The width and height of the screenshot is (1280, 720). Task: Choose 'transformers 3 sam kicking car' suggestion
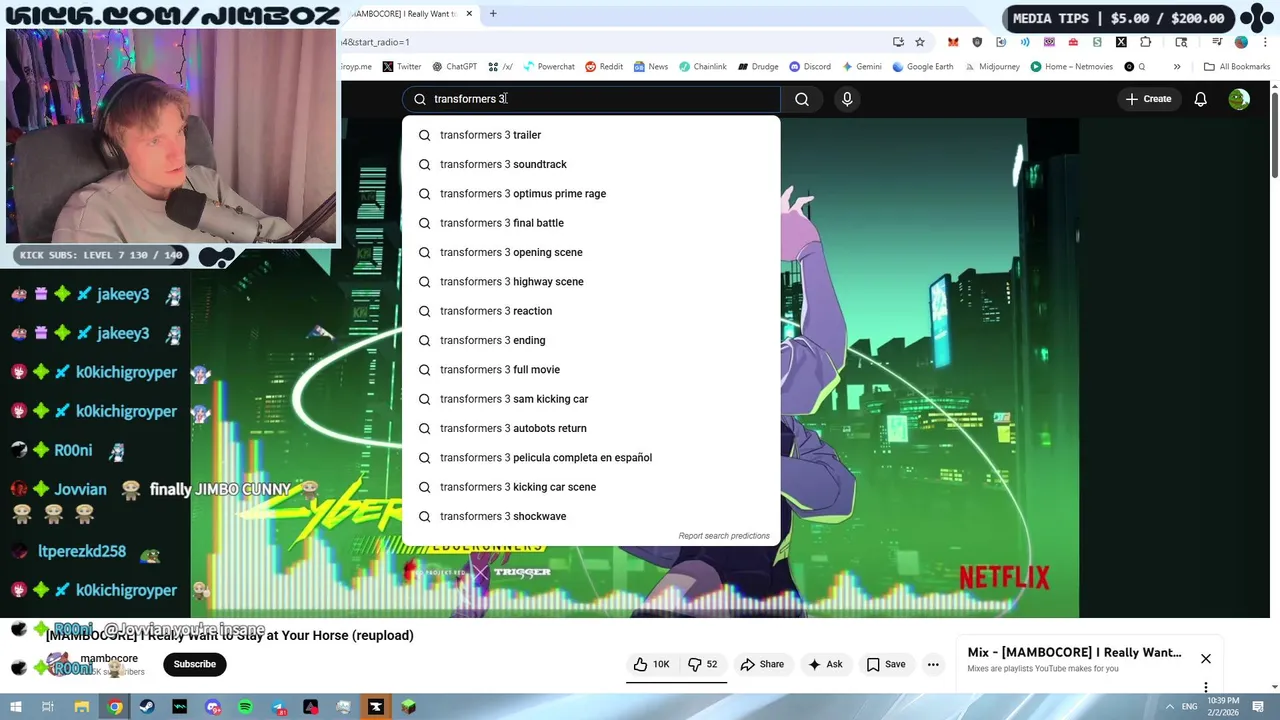591,399
